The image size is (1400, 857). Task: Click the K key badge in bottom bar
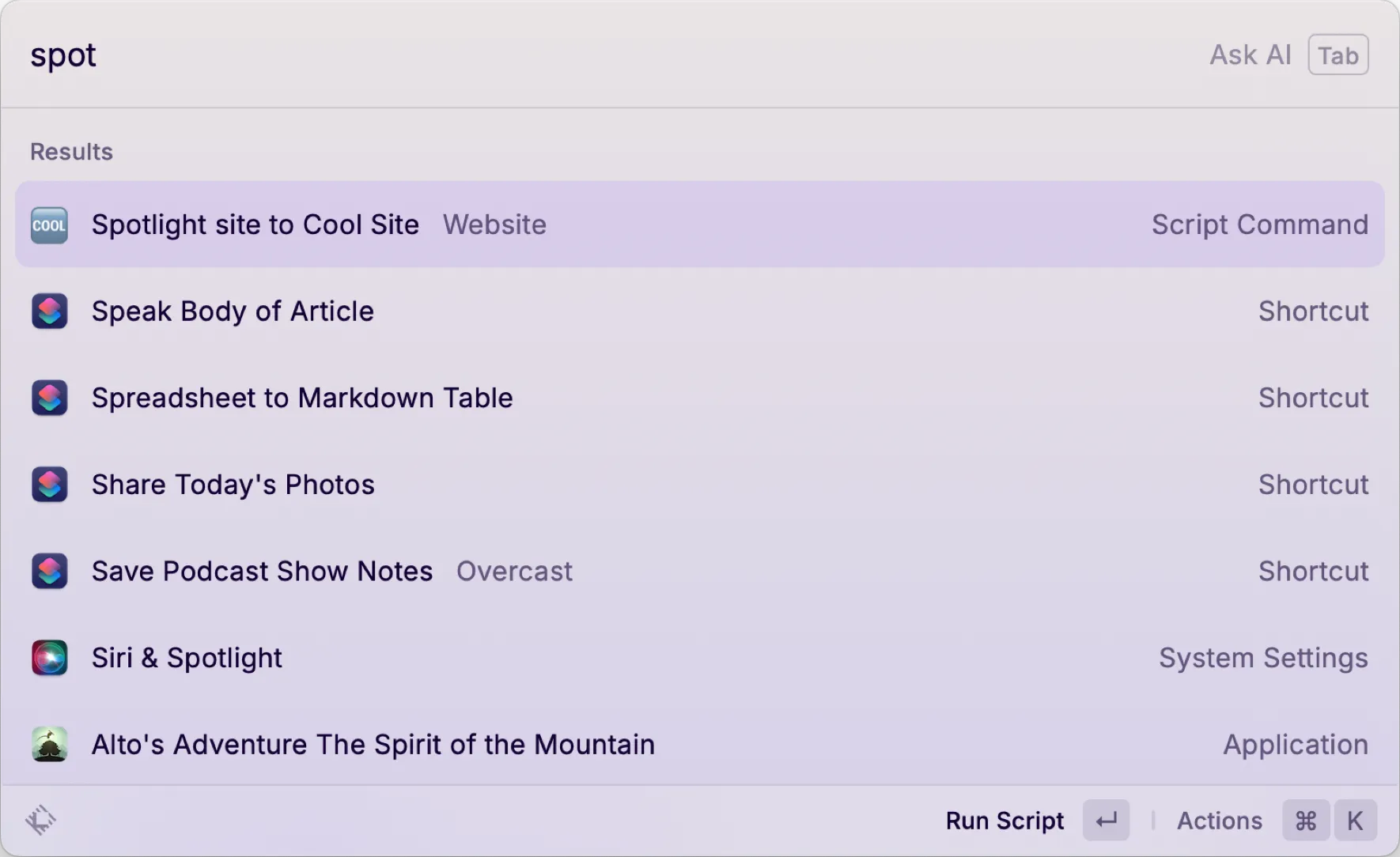point(1356,820)
